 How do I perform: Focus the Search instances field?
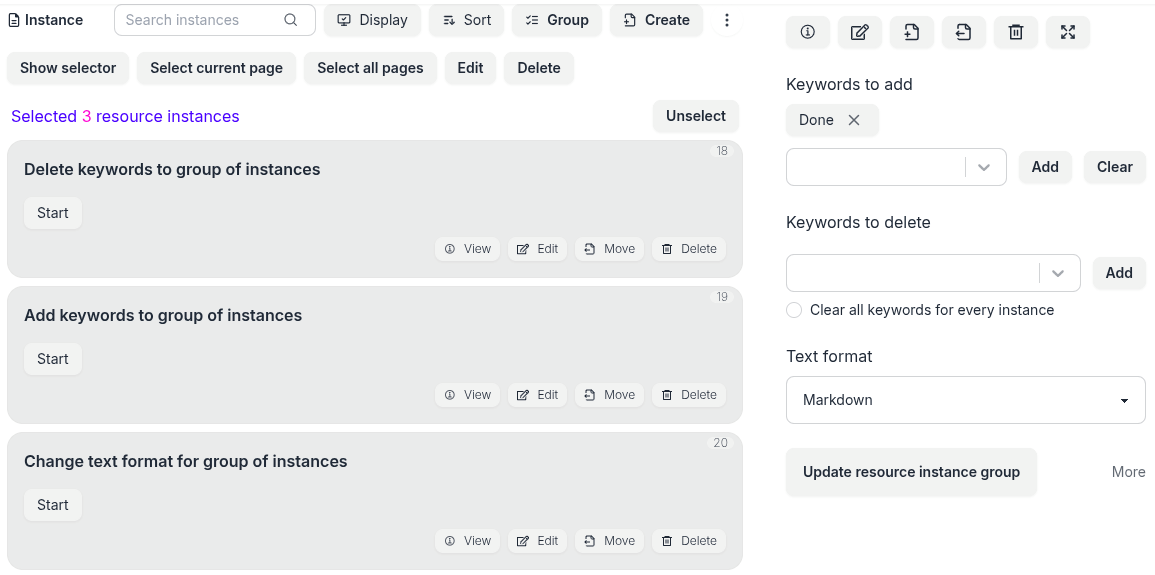point(200,20)
